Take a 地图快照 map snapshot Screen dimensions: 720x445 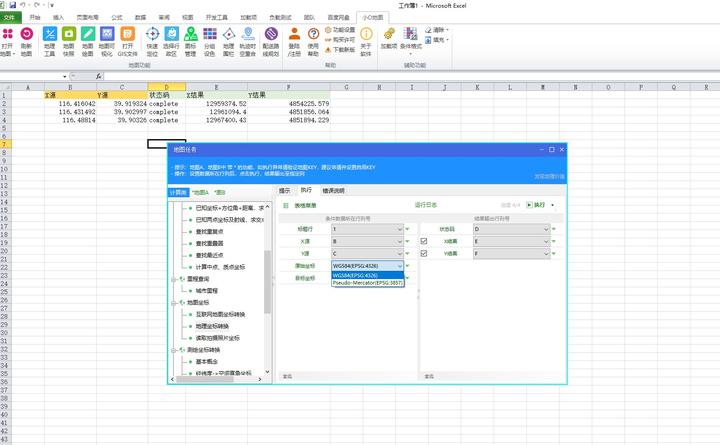click(x=69, y=41)
